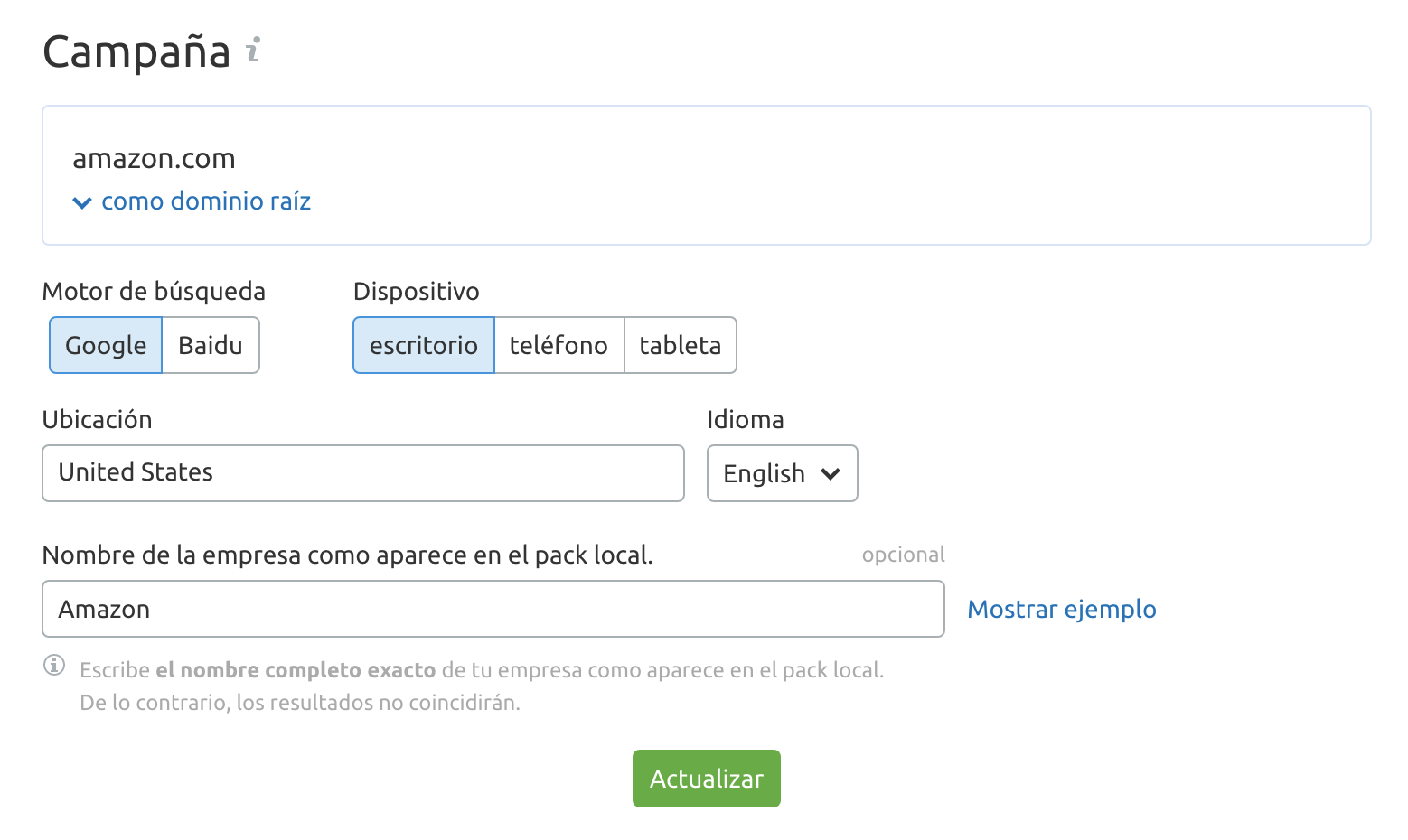Click the United States location field
Viewport: 1408px width, 840px height.
[362, 473]
